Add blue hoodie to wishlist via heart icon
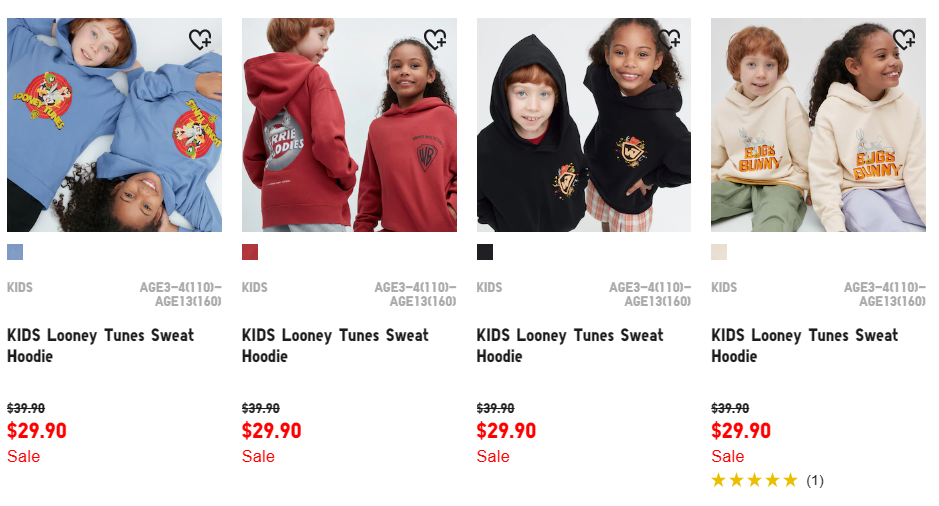The width and height of the screenshot is (939, 506). (x=200, y=40)
